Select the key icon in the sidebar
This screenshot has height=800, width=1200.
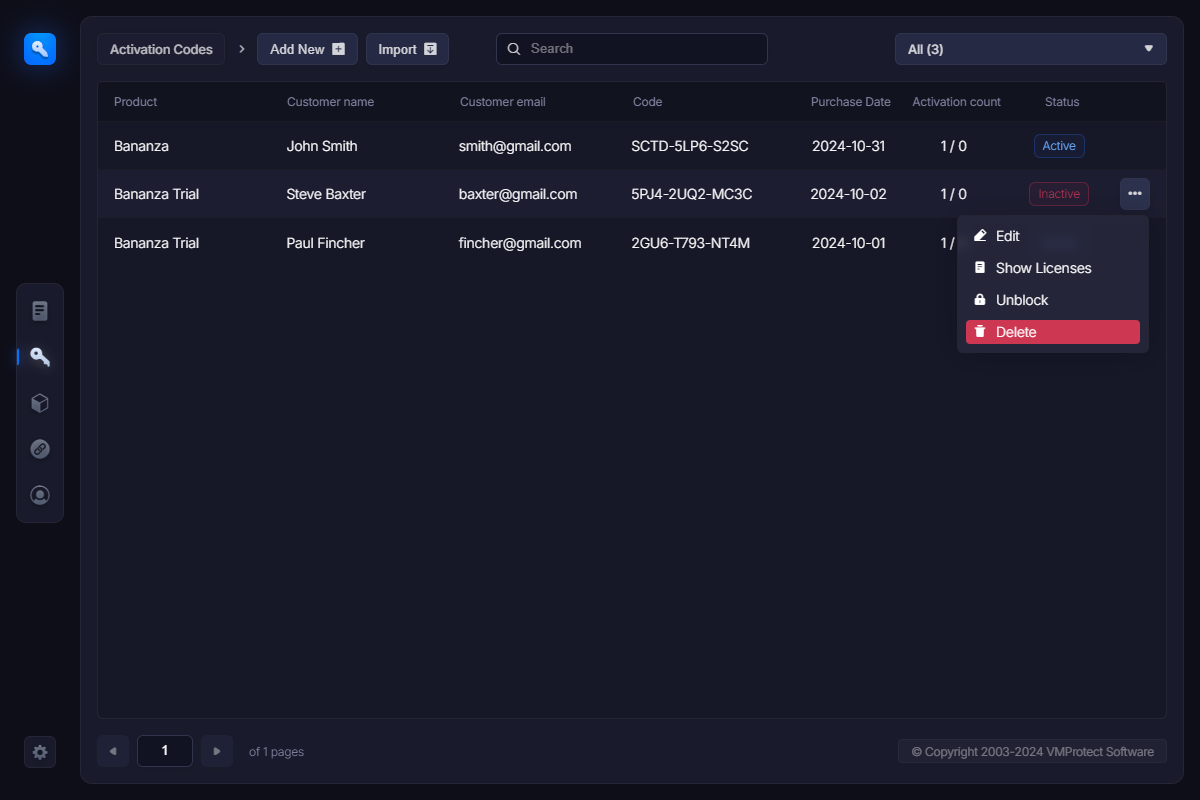(x=40, y=357)
